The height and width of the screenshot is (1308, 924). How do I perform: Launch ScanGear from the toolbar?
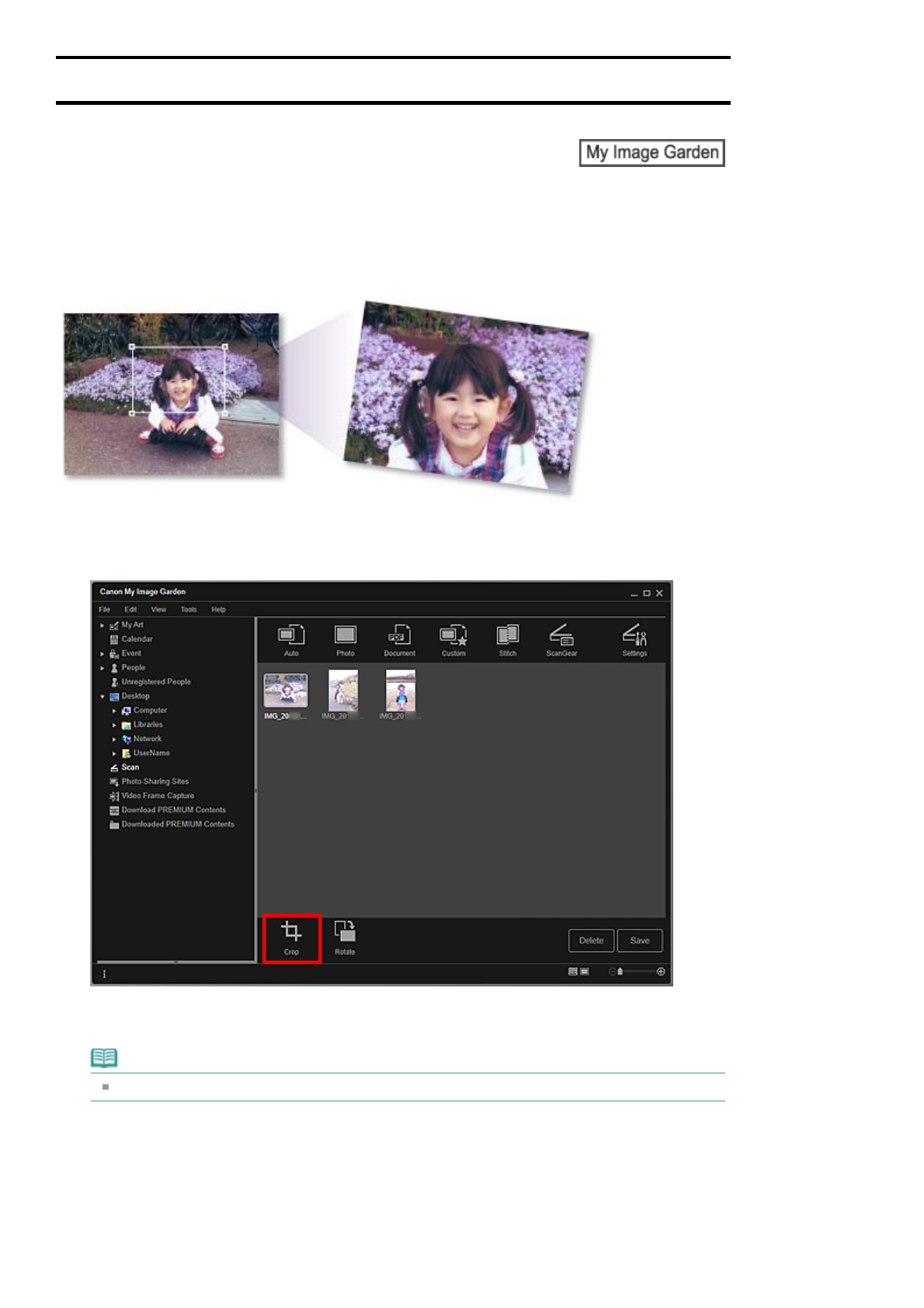[x=561, y=636]
